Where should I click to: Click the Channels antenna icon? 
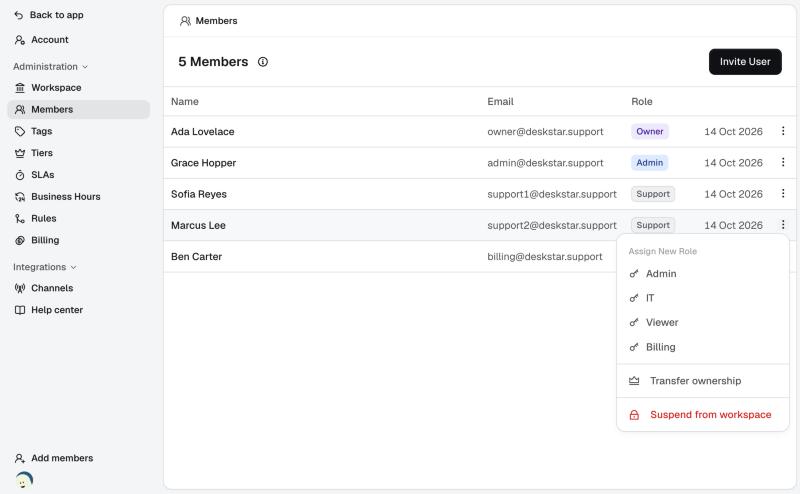point(20,288)
